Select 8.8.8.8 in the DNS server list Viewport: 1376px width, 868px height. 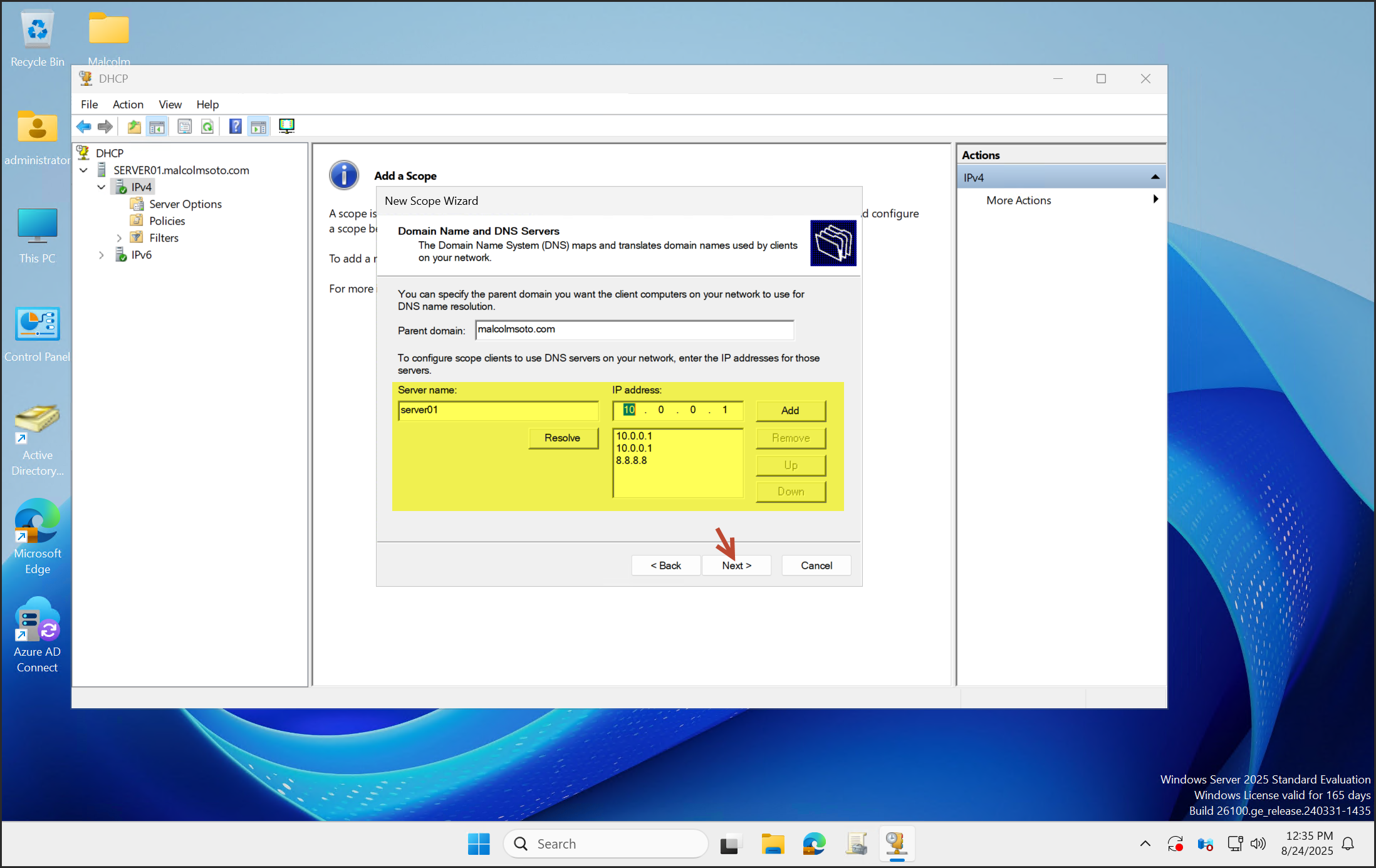pyautogui.click(x=633, y=460)
